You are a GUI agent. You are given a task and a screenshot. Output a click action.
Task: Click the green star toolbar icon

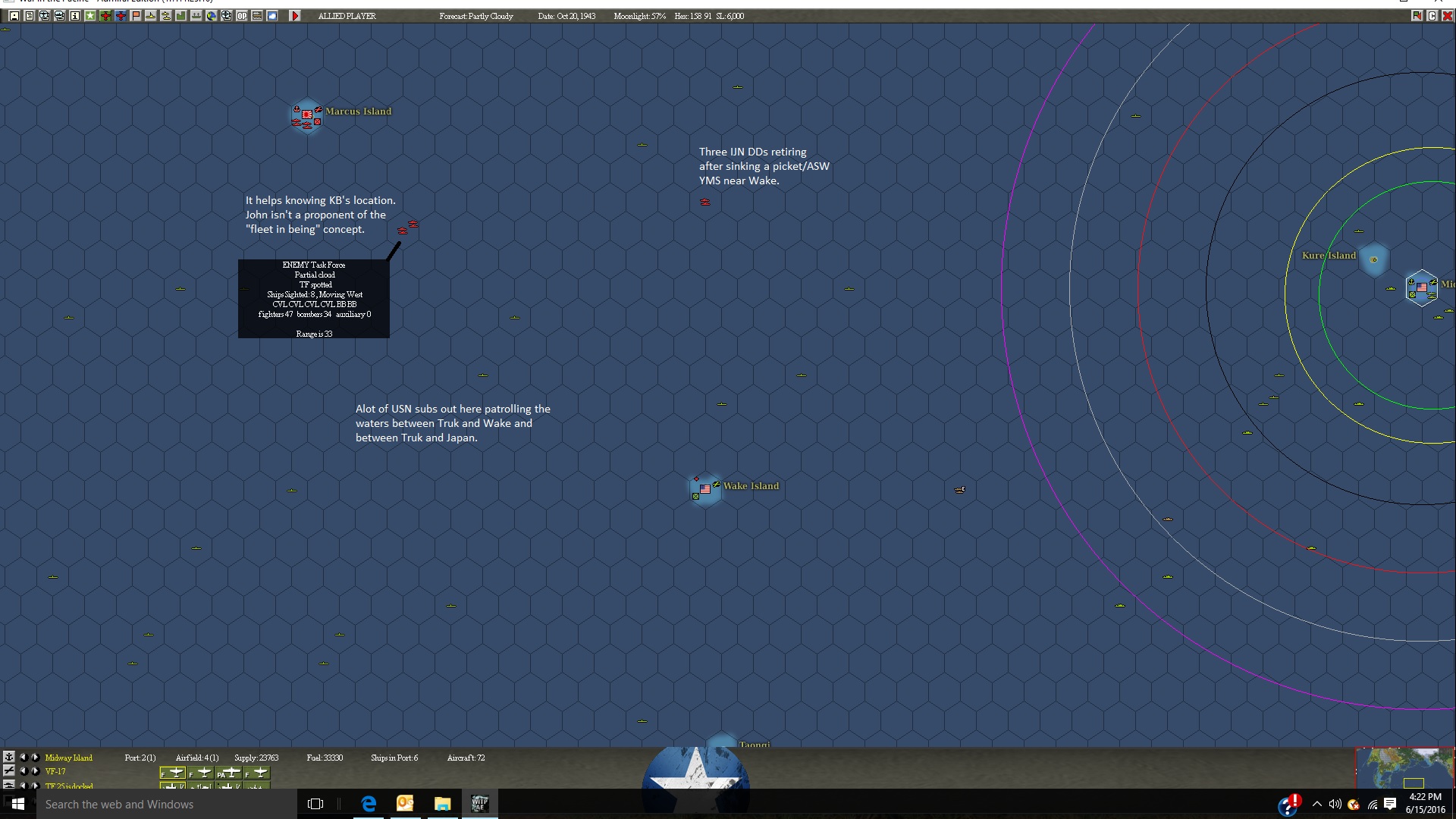tap(90, 16)
